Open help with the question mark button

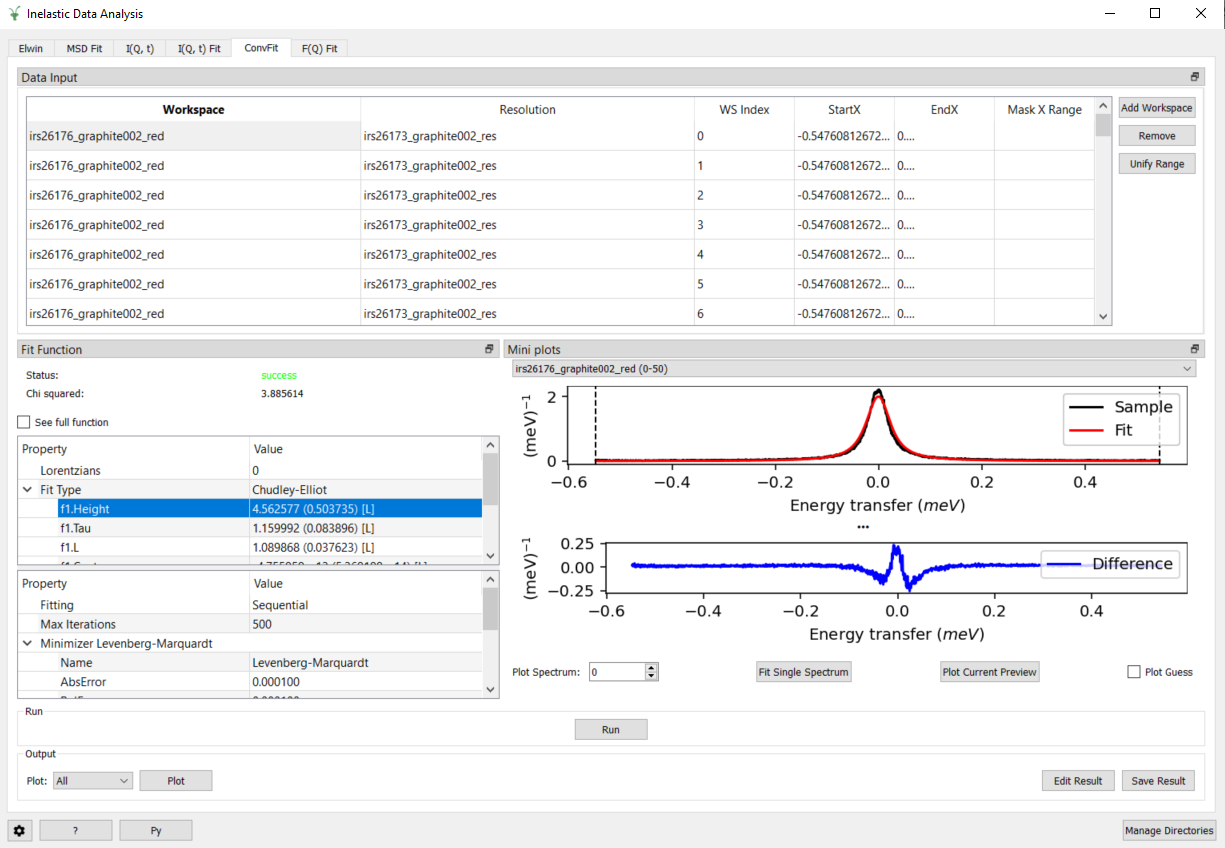(x=76, y=830)
